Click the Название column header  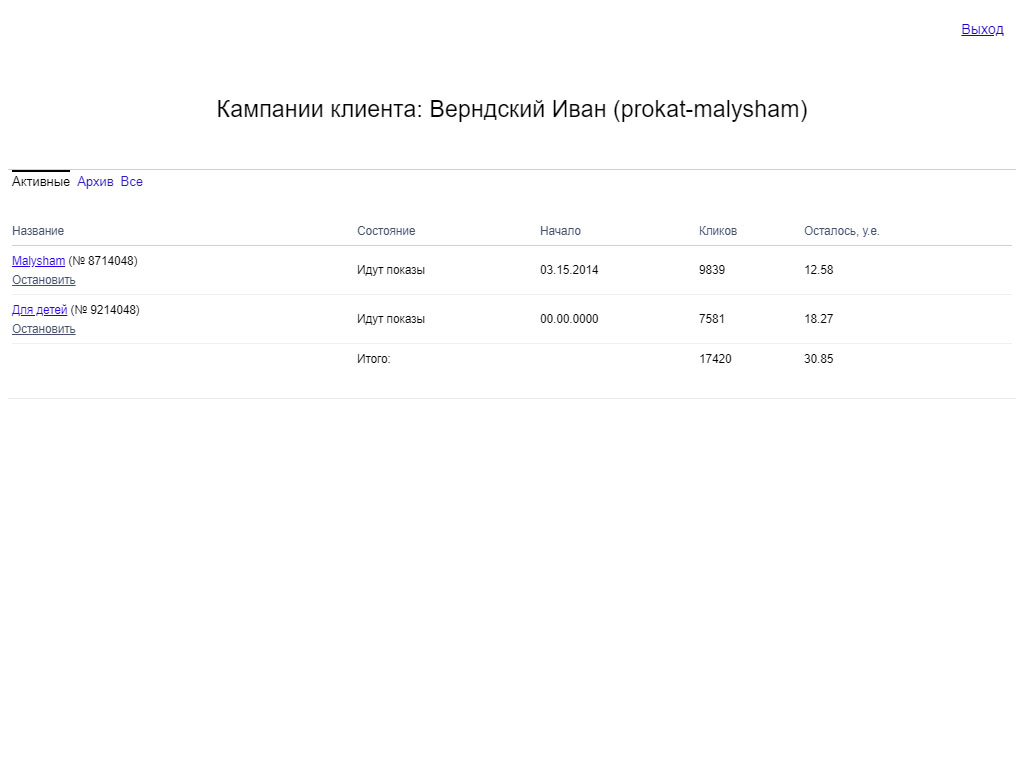pyautogui.click(x=38, y=231)
